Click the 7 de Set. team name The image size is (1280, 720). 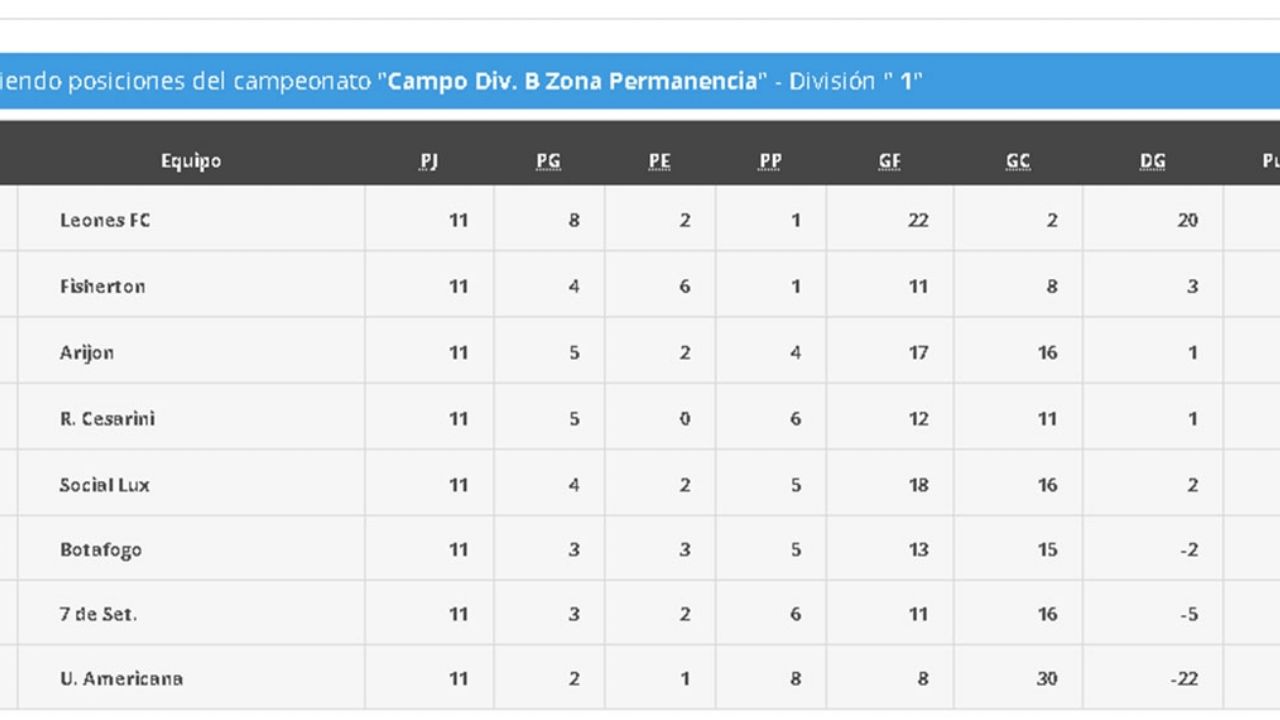[97, 614]
